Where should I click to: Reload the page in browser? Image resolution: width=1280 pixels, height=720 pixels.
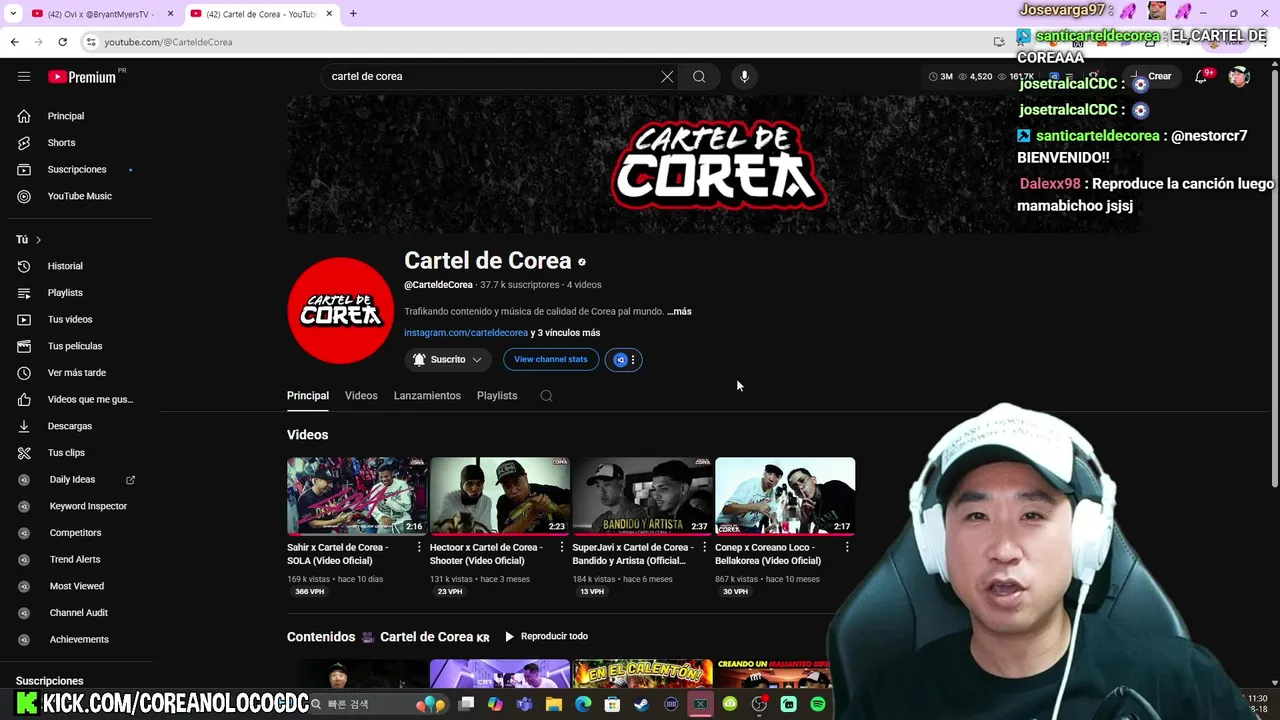[62, 42]
